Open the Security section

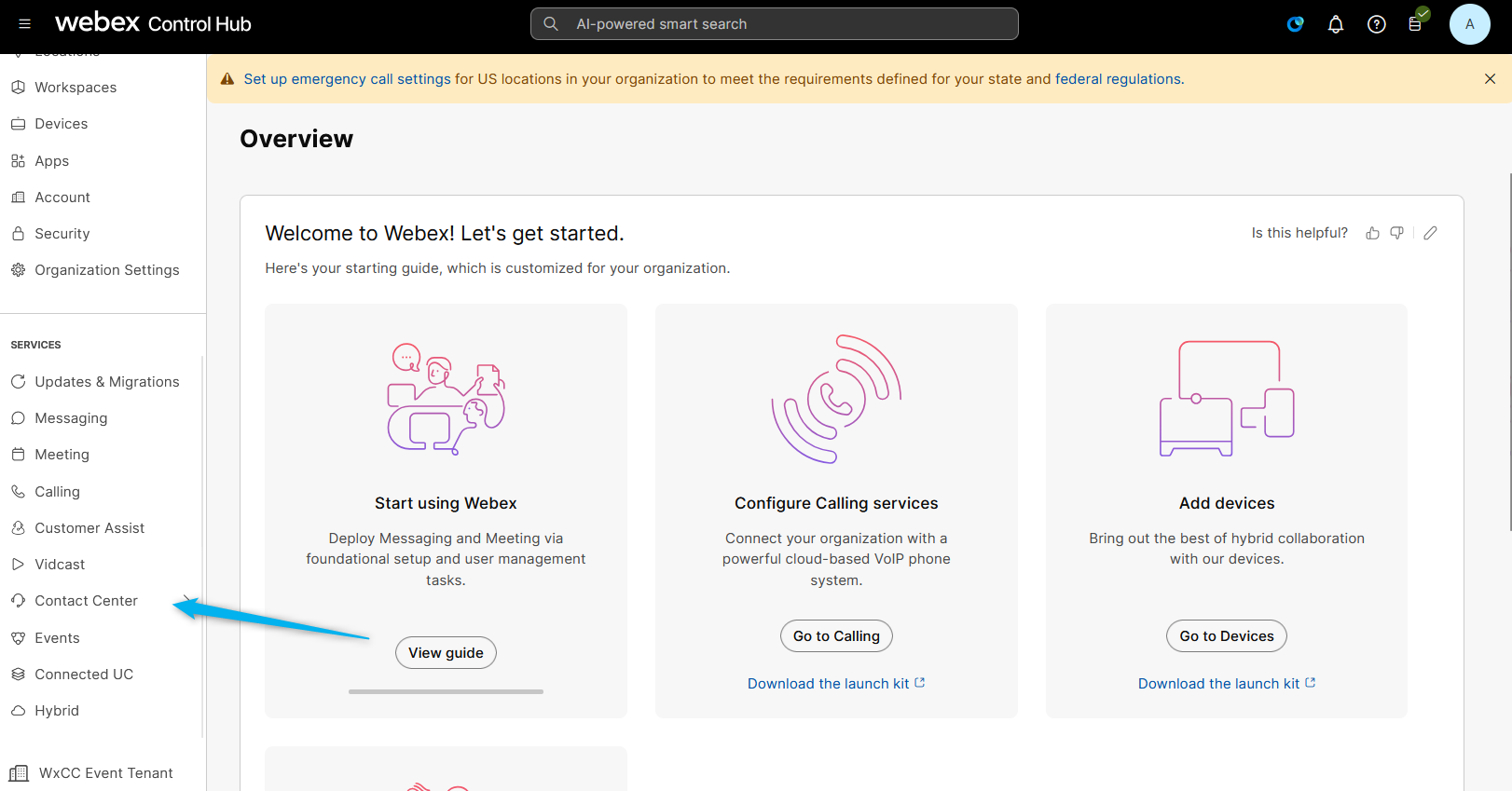click(62, 234)
